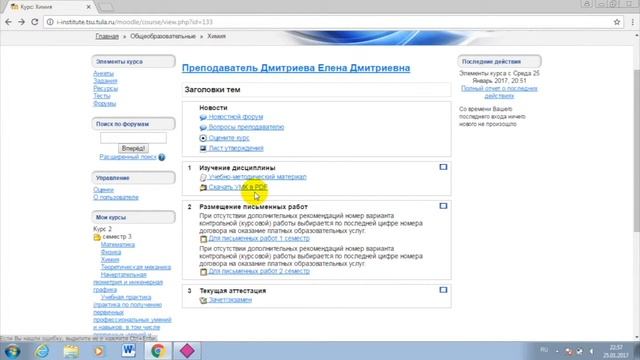Image resolution: width=640 pixels, height=360 pixels.
Task: Open Для письменных работ 2 семестр
Action: 259,271
